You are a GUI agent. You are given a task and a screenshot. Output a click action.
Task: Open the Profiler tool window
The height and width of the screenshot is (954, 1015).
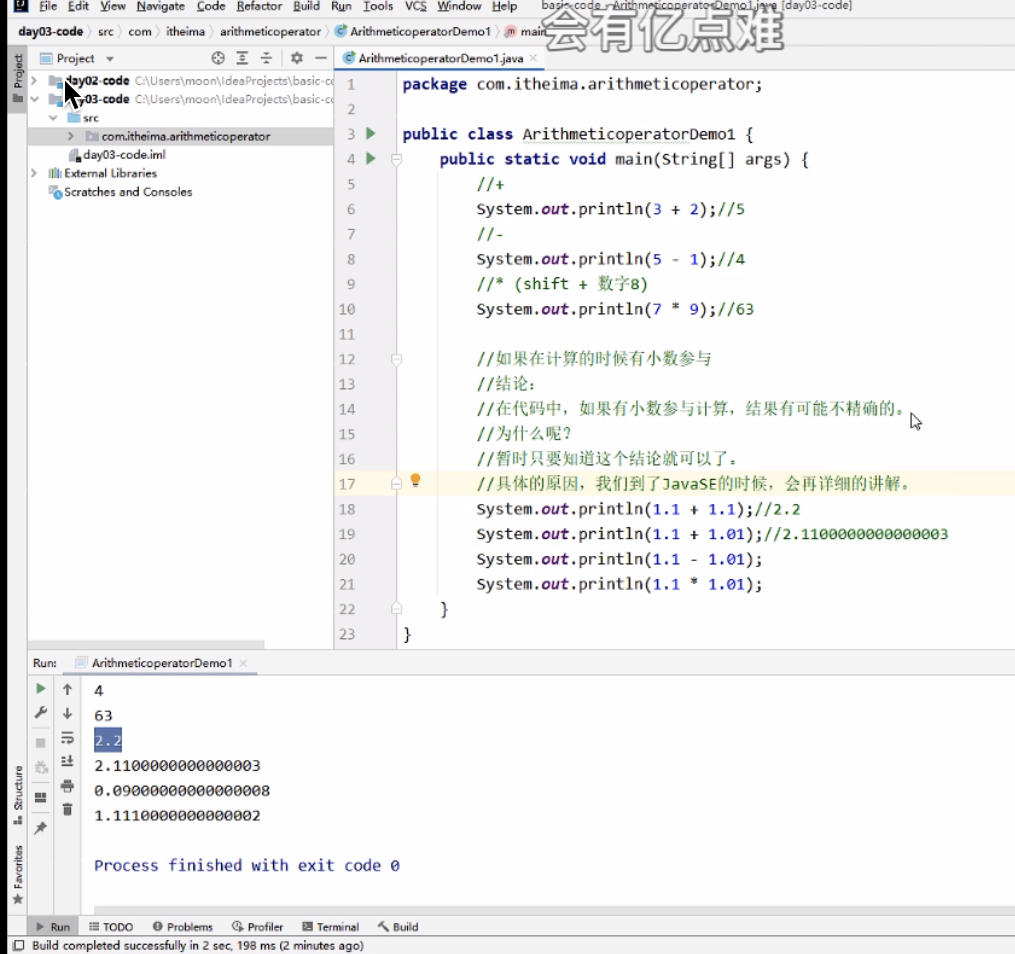click(258, 927)
